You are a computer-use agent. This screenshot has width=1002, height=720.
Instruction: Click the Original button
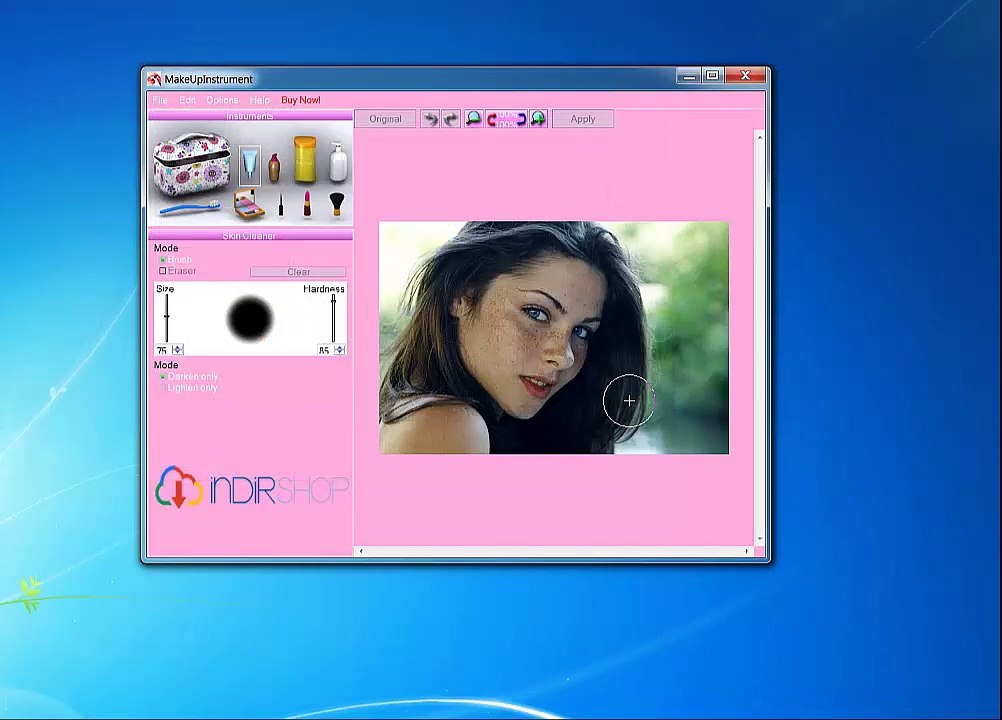pos(385,119)
